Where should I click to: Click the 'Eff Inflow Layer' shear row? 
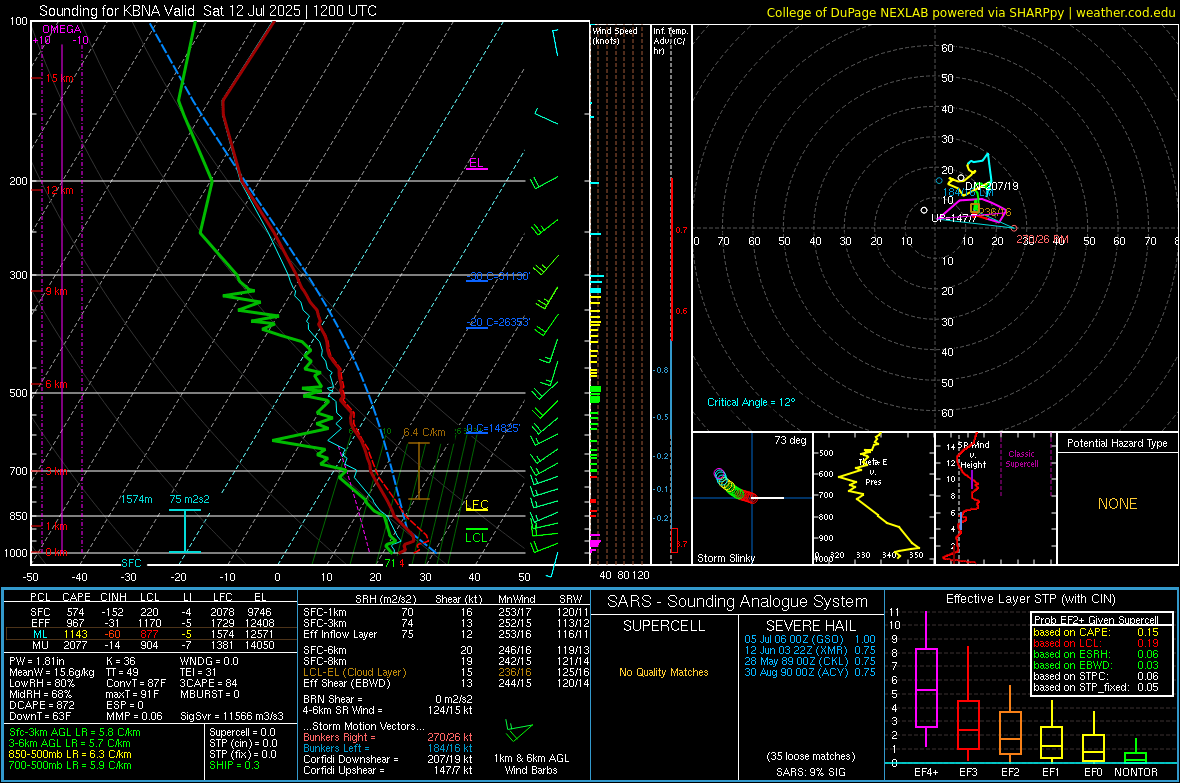coord(446,635)
